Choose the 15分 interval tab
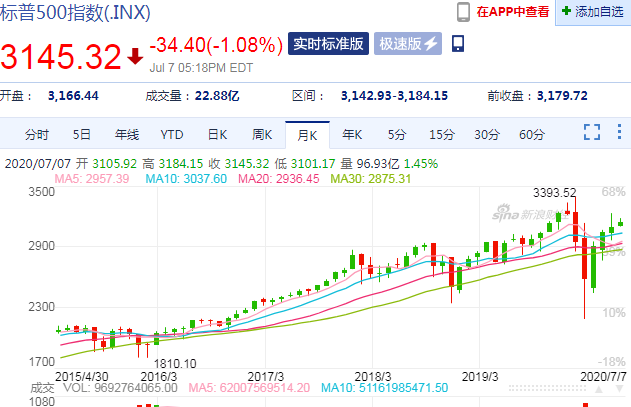The image size is (631, 407). pos(442,134)
